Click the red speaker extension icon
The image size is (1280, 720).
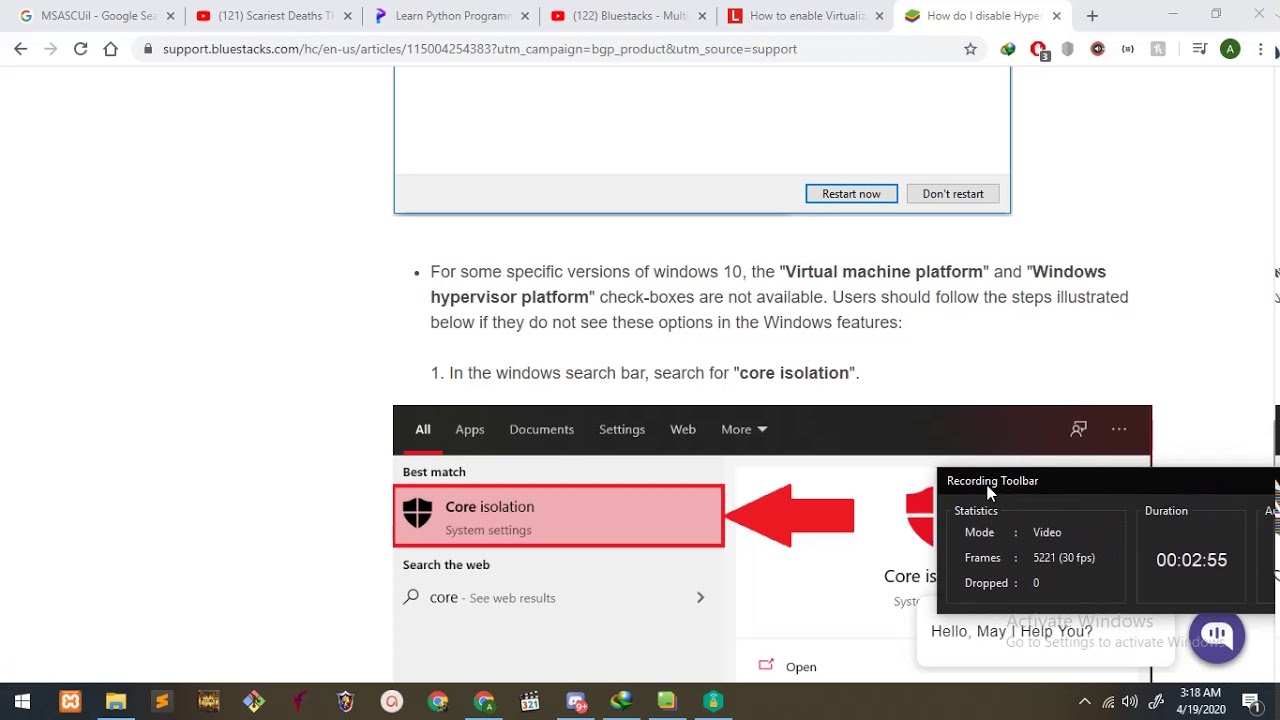[x=1098, y=49]
